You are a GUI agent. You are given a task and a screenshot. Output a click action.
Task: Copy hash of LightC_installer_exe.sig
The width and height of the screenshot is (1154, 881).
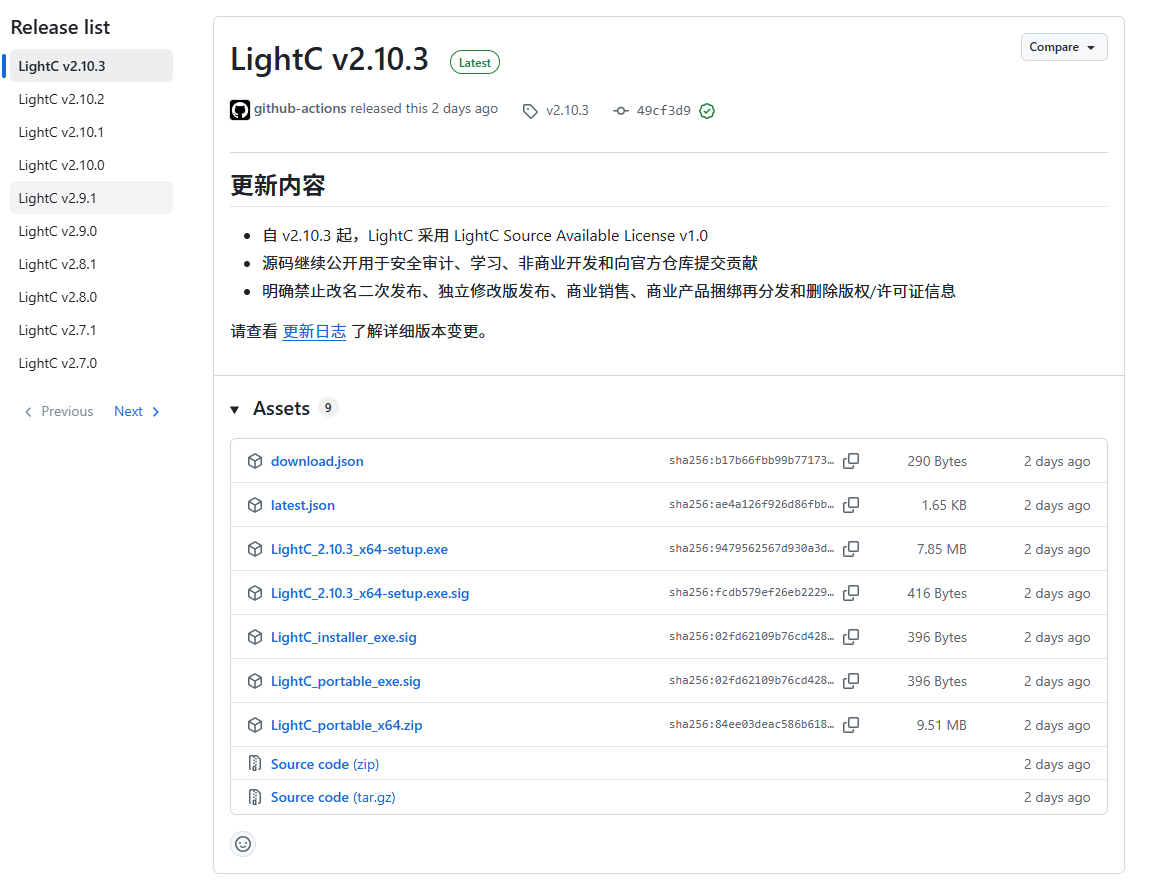click(x=851, y=637)
